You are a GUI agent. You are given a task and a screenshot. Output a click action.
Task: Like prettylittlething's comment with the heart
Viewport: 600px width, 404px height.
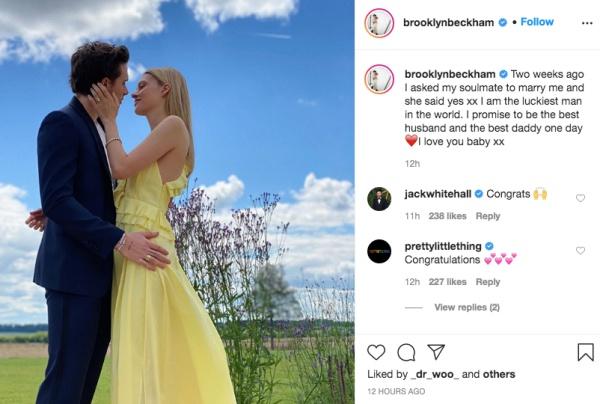[x=580, y=251]
